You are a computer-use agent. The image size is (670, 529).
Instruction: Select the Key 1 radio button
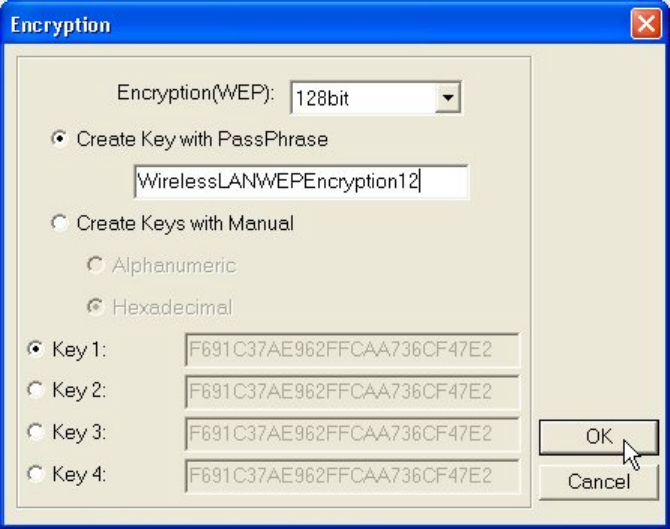(x=37, y=350)
